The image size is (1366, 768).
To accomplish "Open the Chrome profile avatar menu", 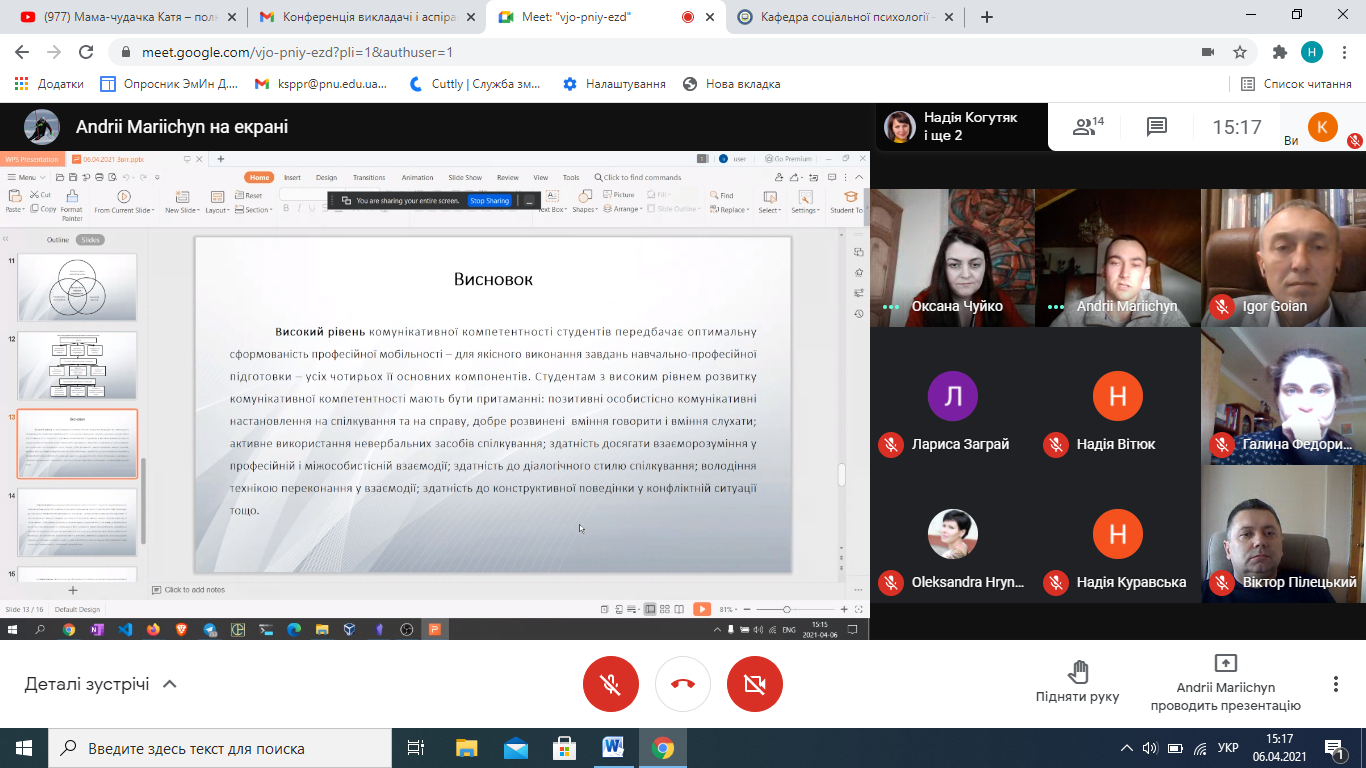I will point(1312,52).
